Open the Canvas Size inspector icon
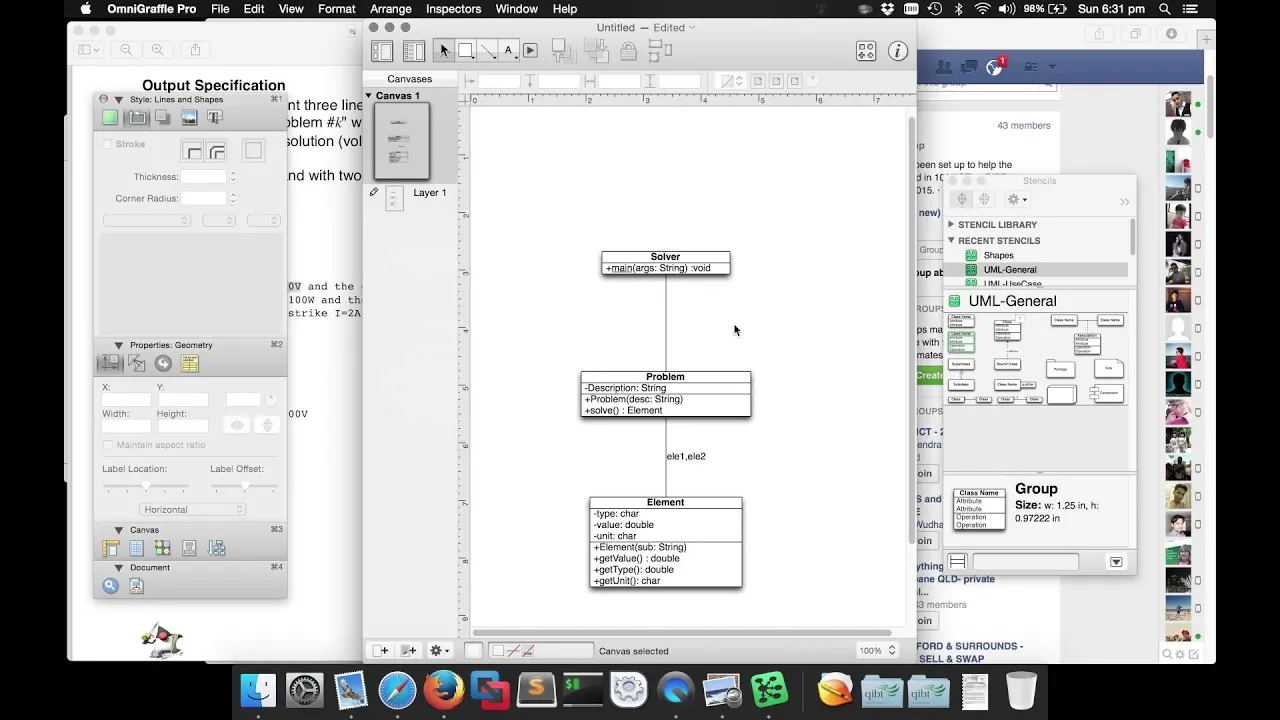The width and height of the screenshot is (1280, 720). tap(111, 548)
